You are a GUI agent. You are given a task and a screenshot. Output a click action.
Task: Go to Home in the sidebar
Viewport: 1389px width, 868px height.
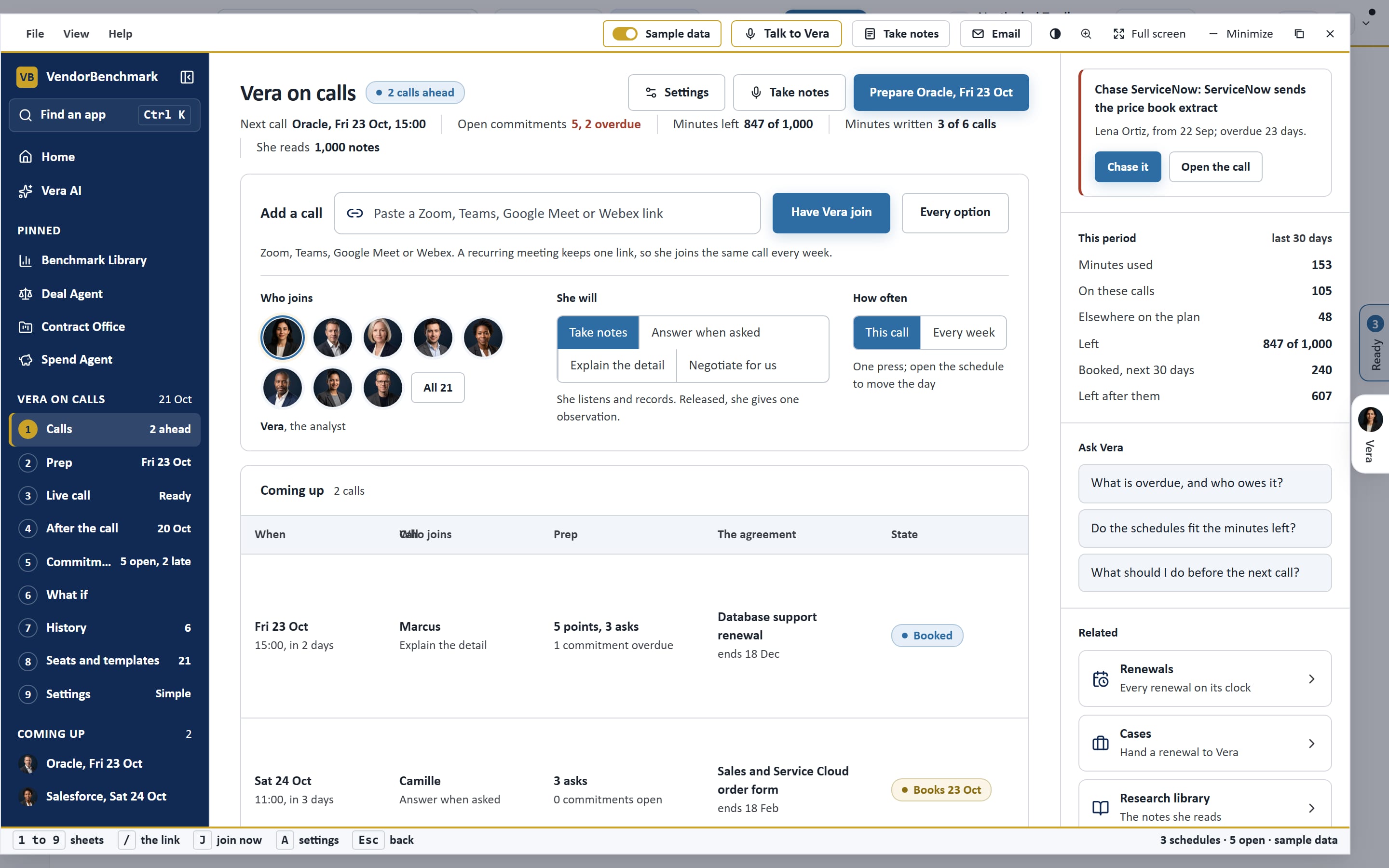pos(105,157)
